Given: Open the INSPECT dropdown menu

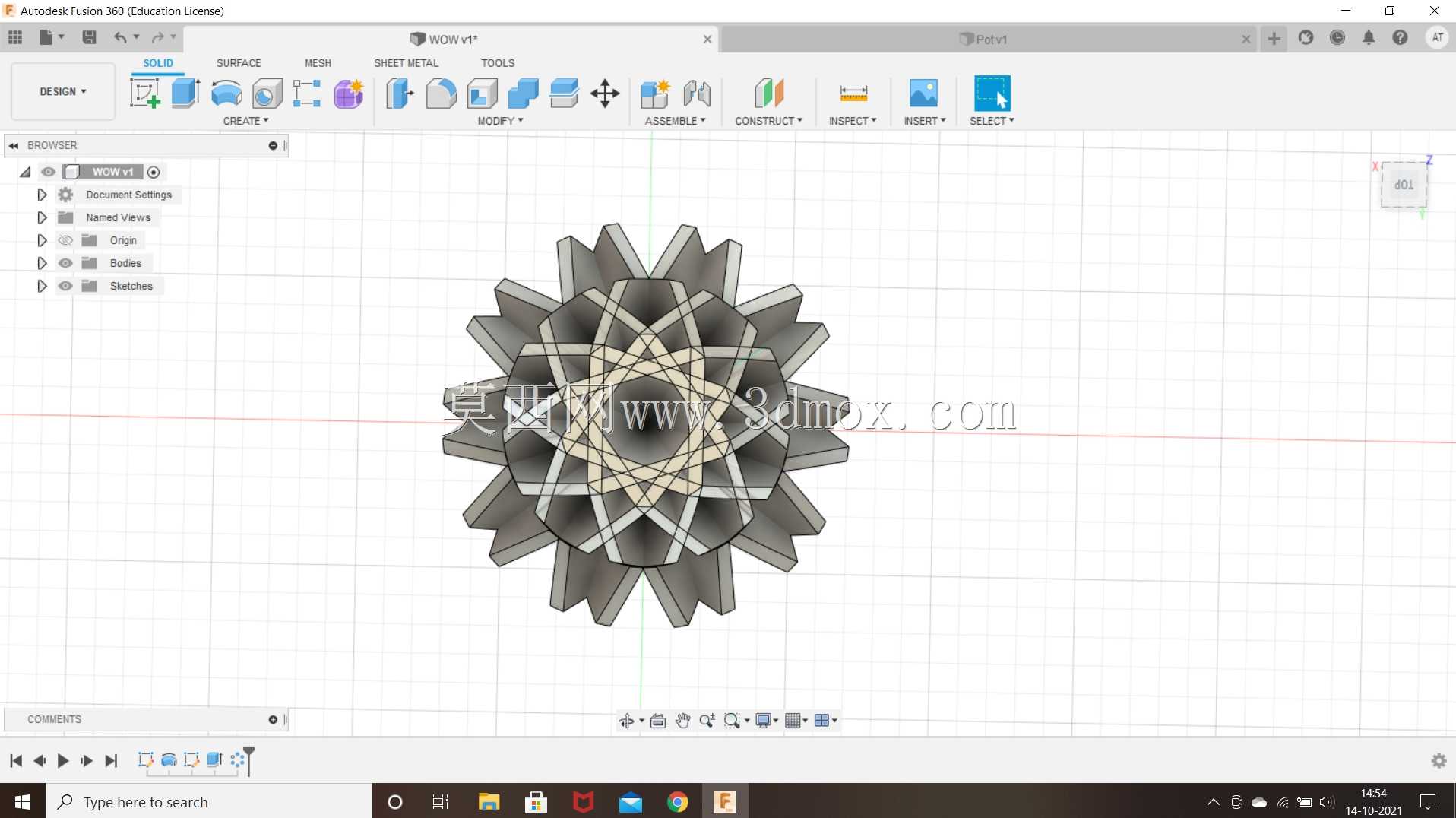Looking at the screenshot, I should [853, 121].
